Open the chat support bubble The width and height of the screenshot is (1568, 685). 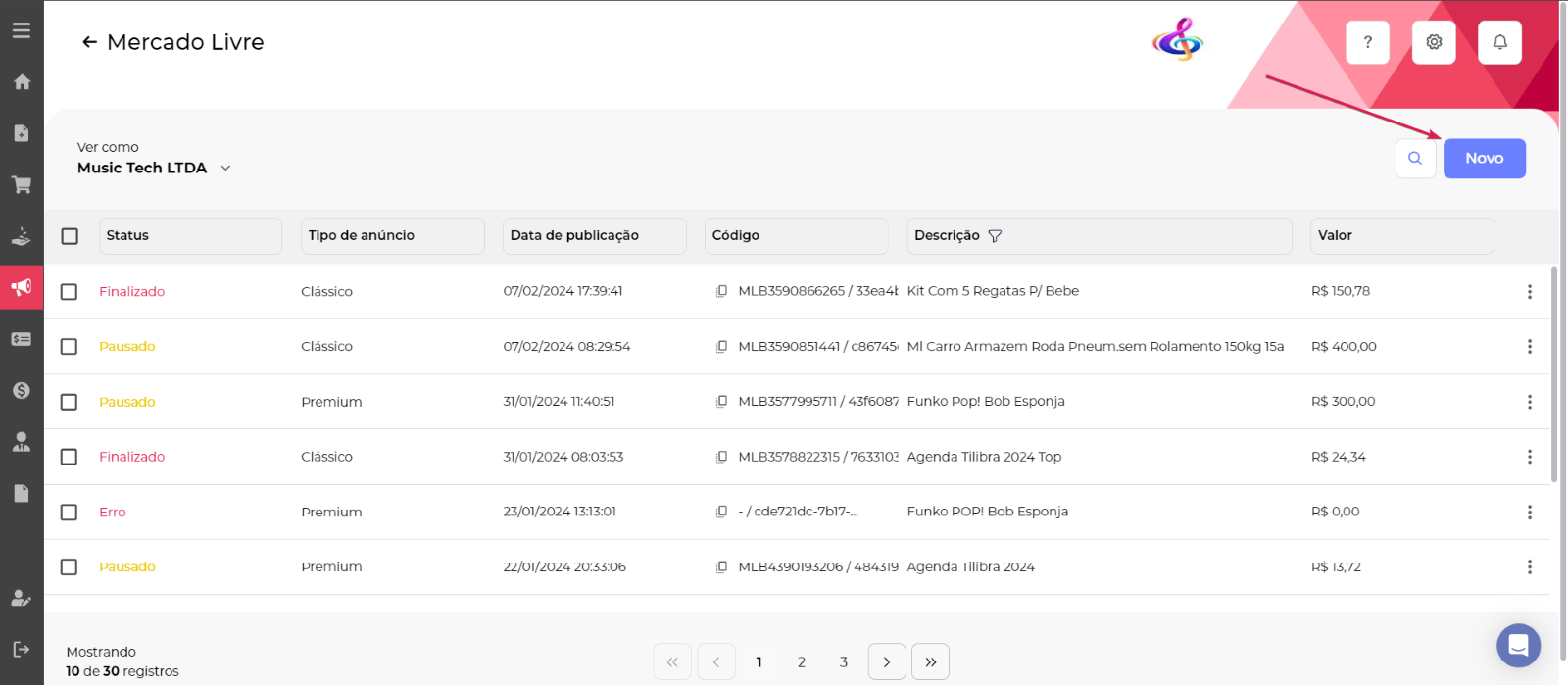[x=1518, y=645]
